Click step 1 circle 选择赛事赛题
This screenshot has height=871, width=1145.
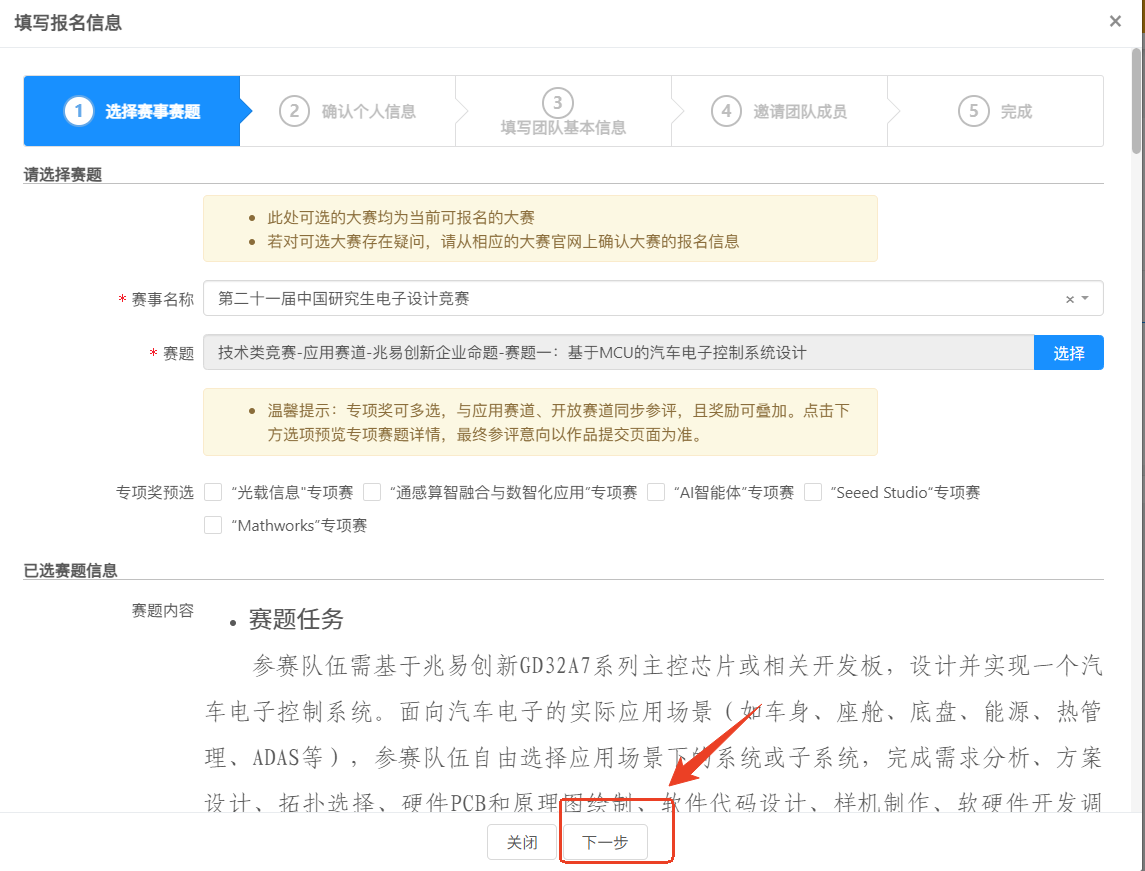(78, 111)
